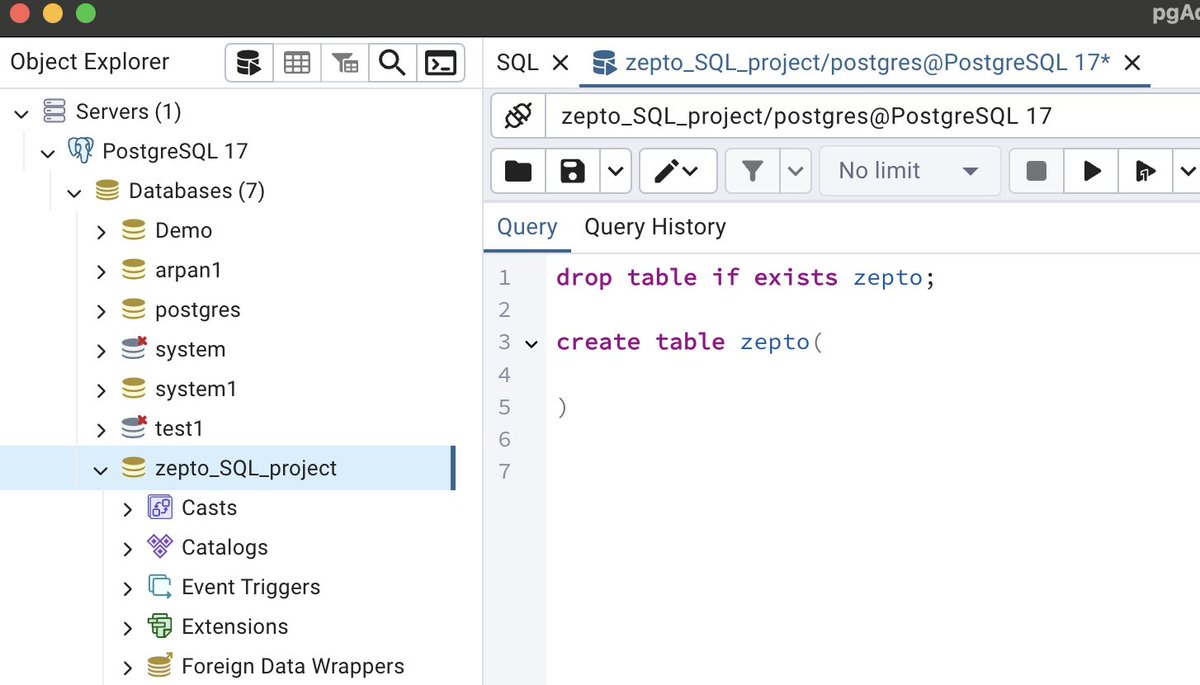This screenshot has height=685, width=1200.
Task: Click the connection status plug icon
Action: (x=518, y=116)
